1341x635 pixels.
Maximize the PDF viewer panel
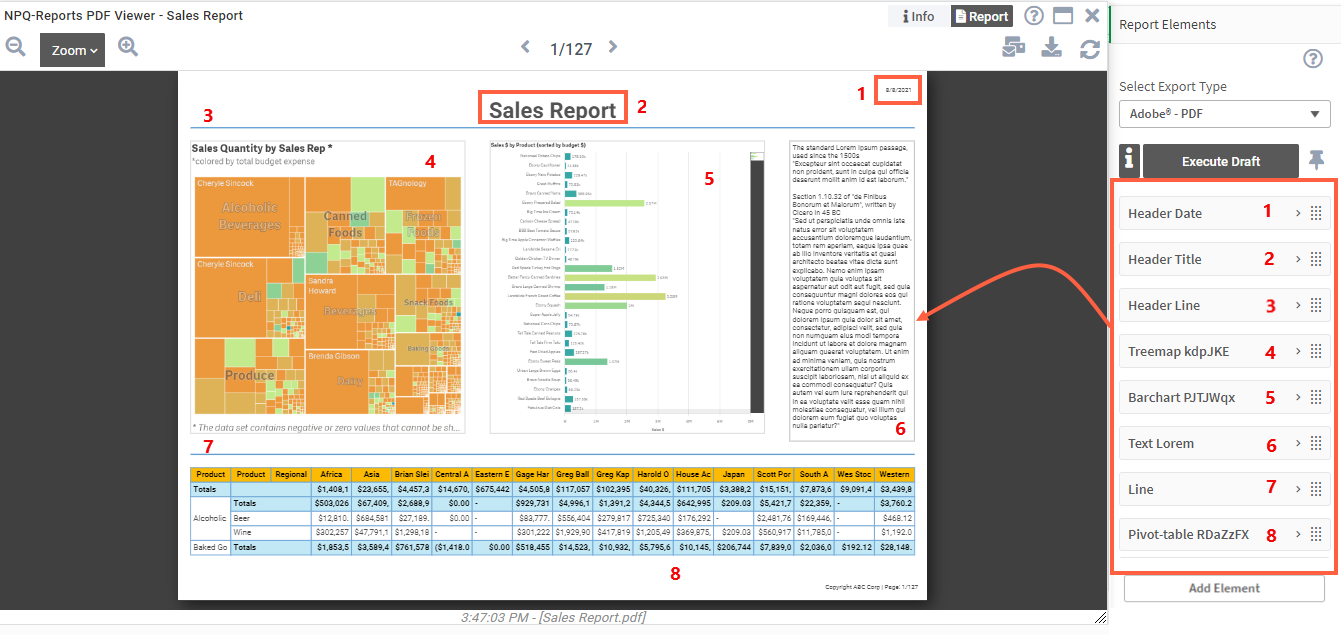coord(1063,16)
